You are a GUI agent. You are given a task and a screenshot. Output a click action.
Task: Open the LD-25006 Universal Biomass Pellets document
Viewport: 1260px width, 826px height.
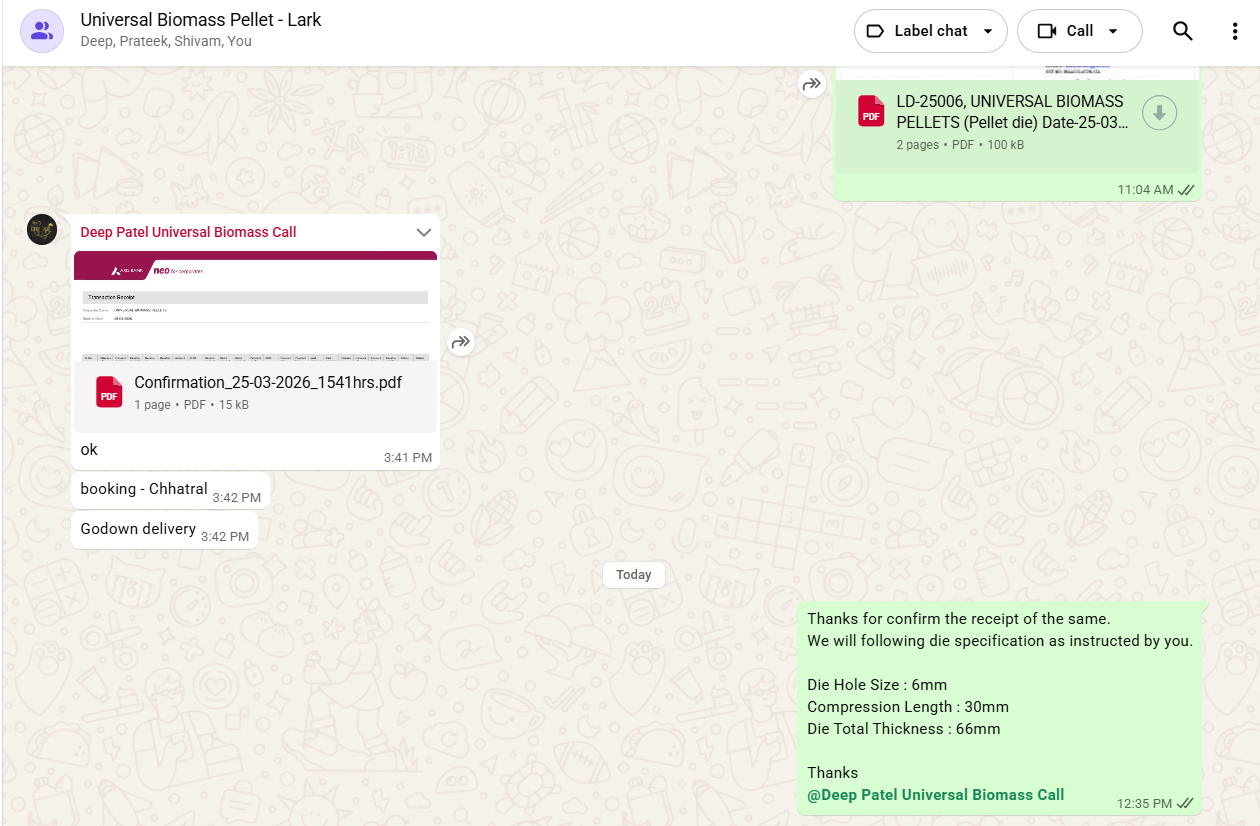coord(1010,111)
